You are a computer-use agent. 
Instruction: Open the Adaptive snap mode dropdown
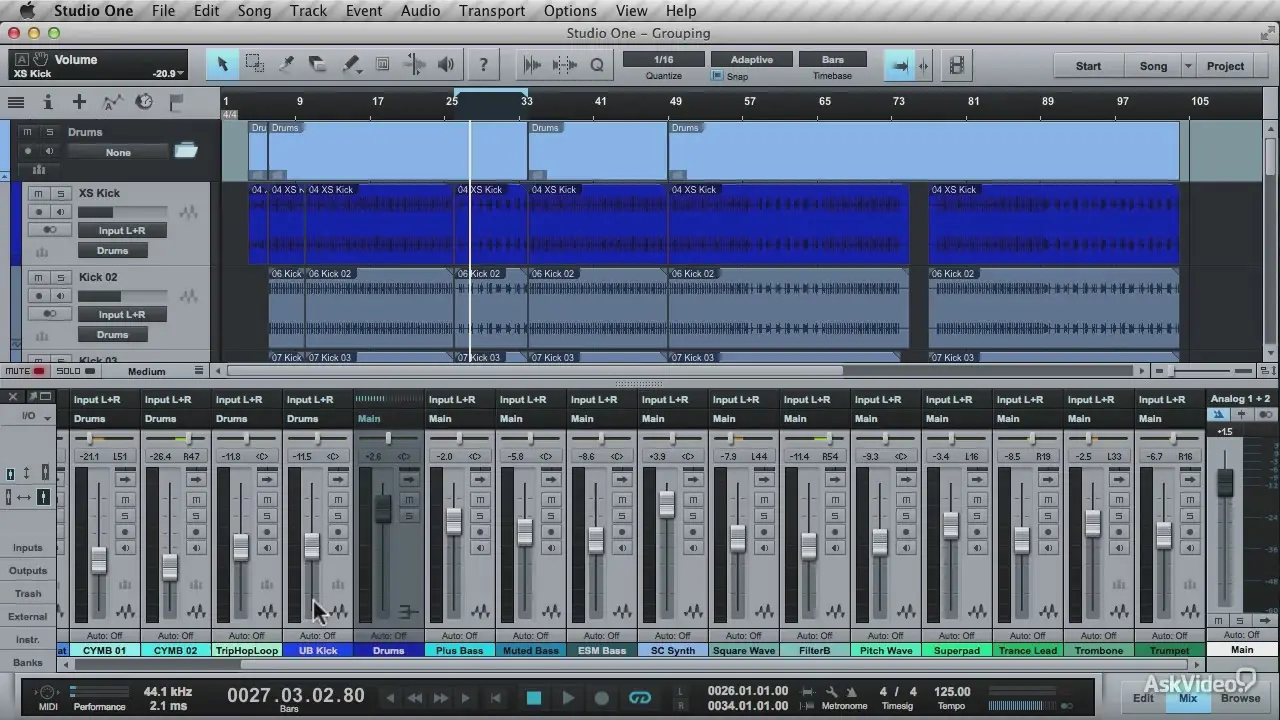(x=751, y=60)
